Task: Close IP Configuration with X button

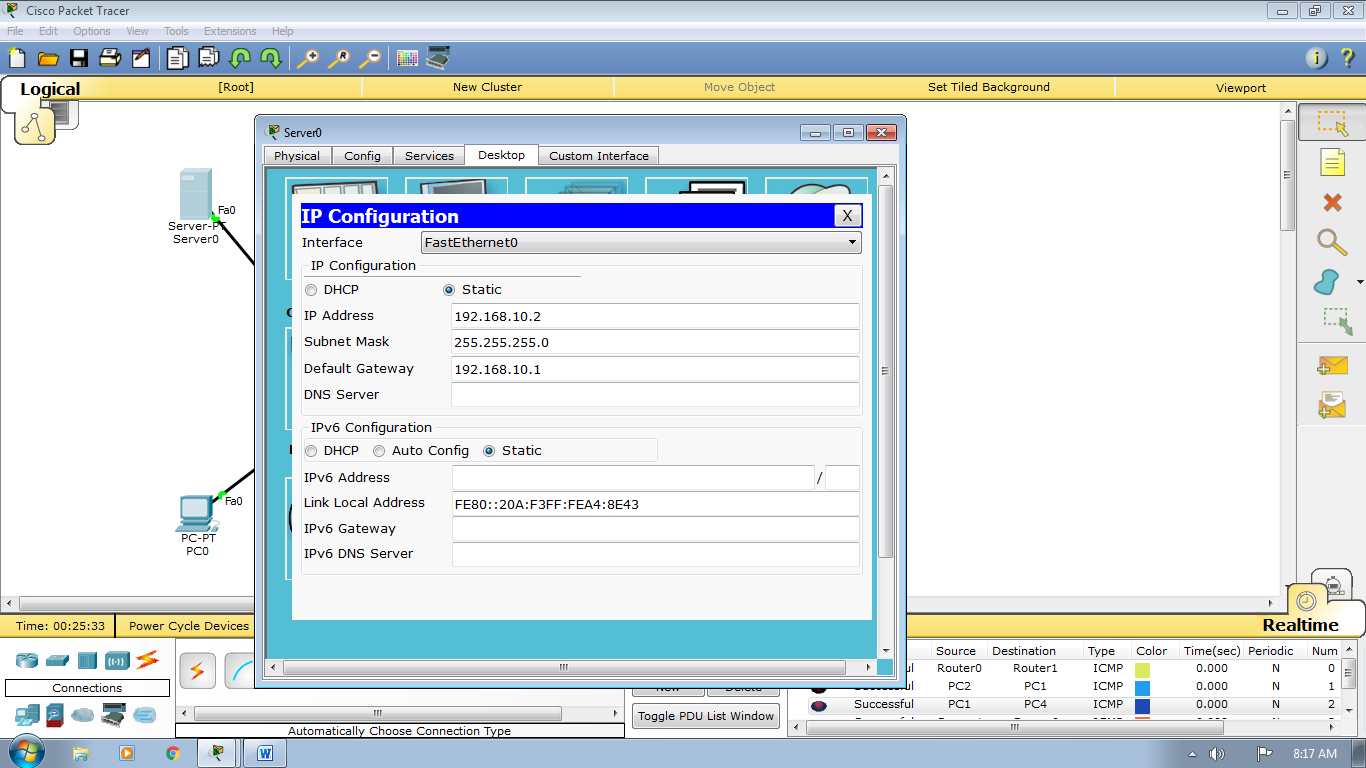Action: (x=847, y=216)
